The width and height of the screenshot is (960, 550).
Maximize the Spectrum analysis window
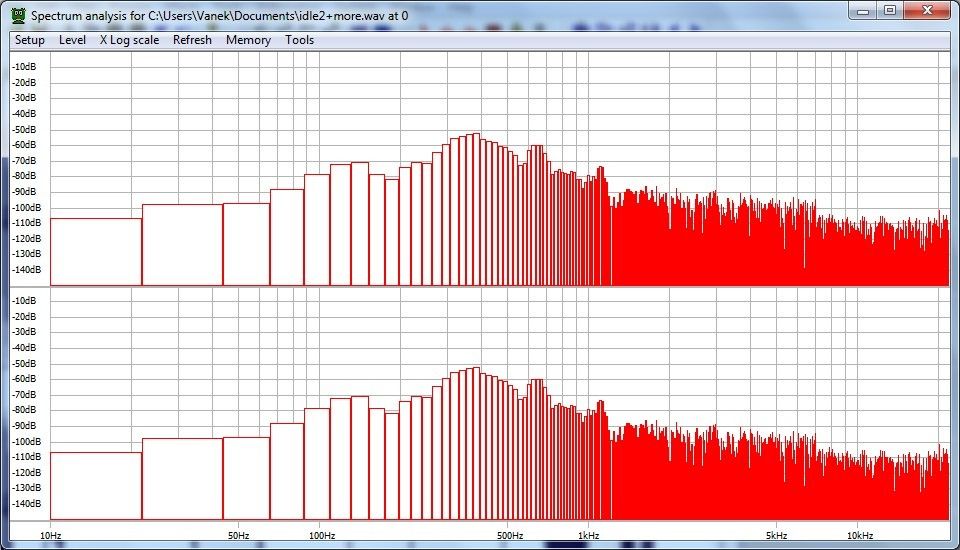pyautogui.click(x=889, y=10)
